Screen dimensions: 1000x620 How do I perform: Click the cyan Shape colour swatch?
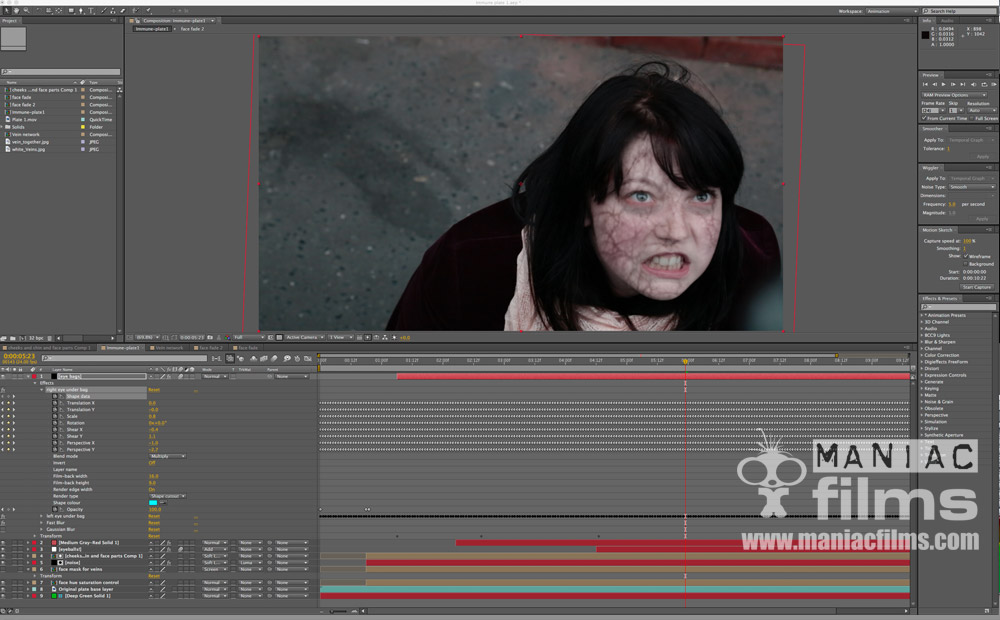pos(153,503)
